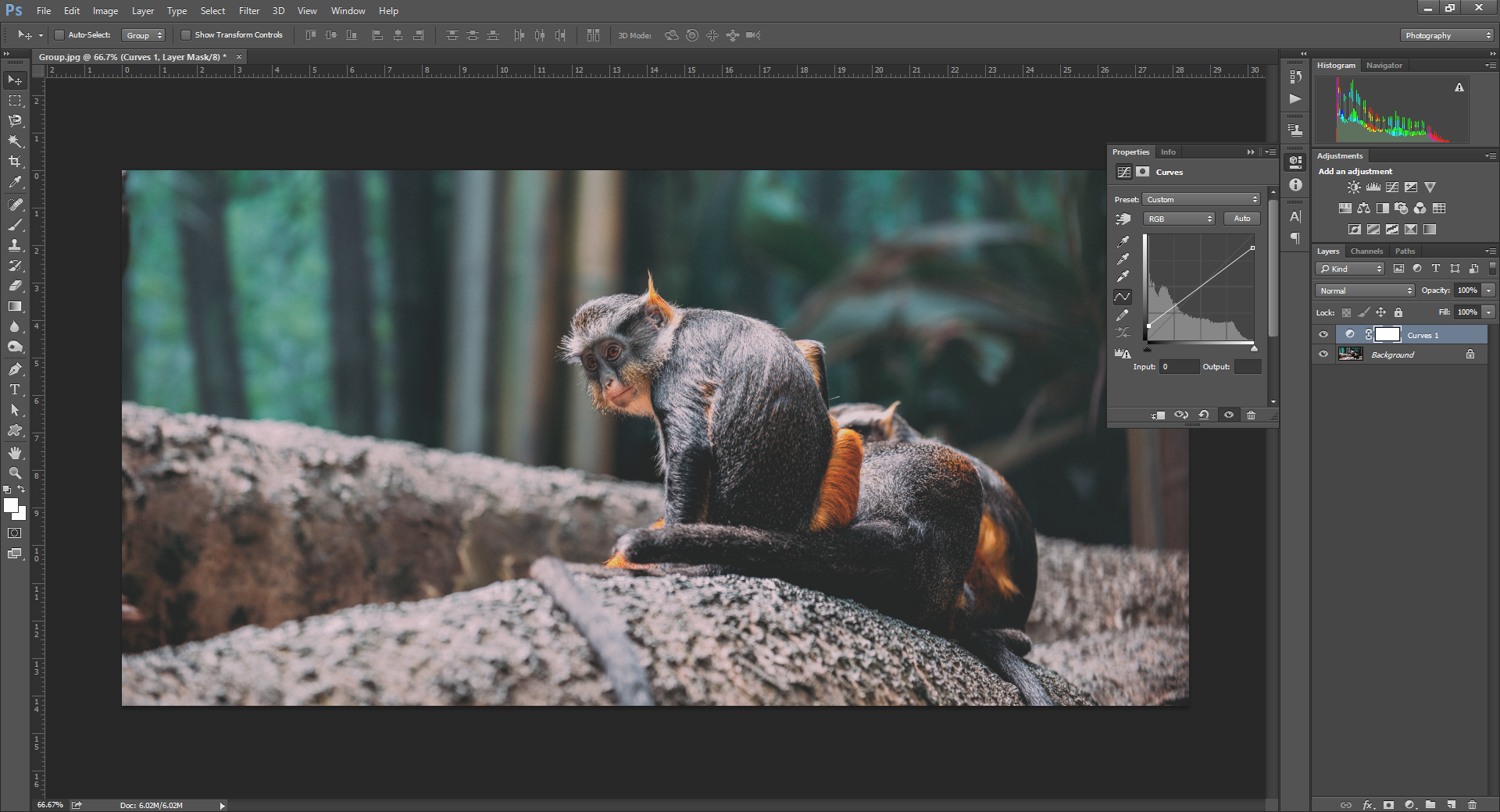The width and height of the screenshot is (1500, 812).
Task: Toggle pixel layer filter in Layers
Action: pos(1398,269)
